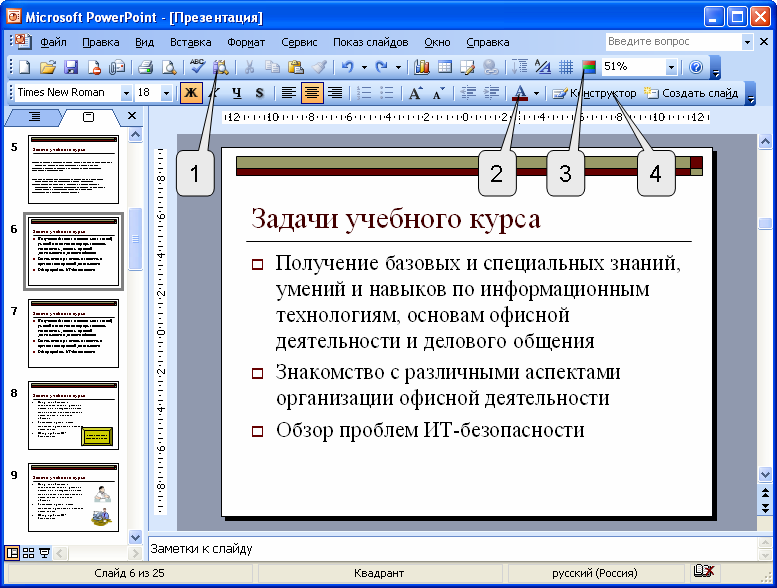This screenshot has height=588, width=777.
Task: Open Formatting toolbar options arrow
Action: 751,94
